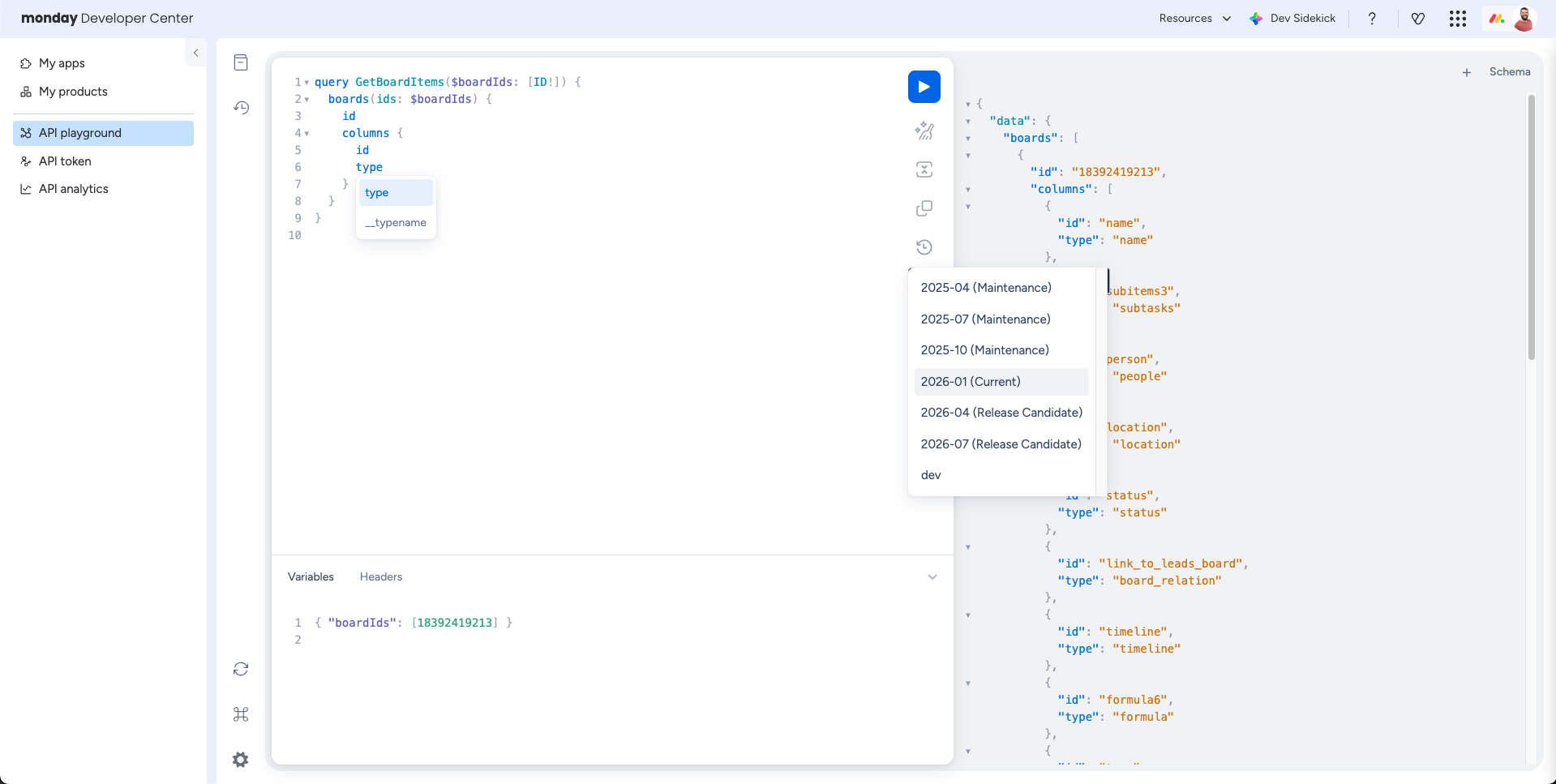Open the keyboard shortcuts dialog
Viewport: 1556px width, 784px height.
pyautogui.click(x=240, y=714)
